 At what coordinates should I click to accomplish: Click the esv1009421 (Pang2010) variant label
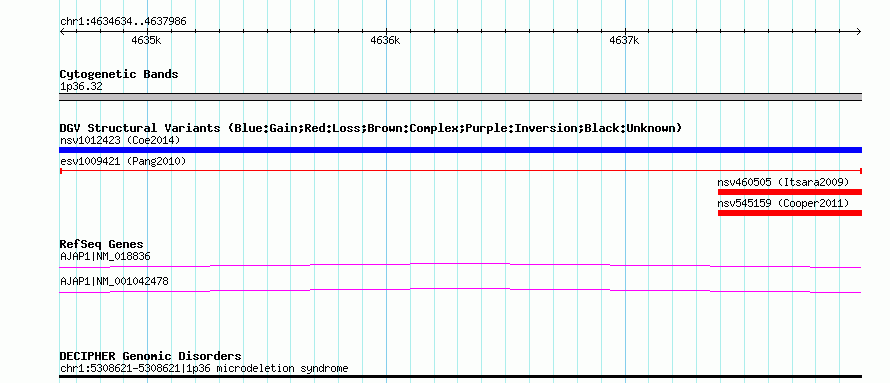[x=123, y=162]
